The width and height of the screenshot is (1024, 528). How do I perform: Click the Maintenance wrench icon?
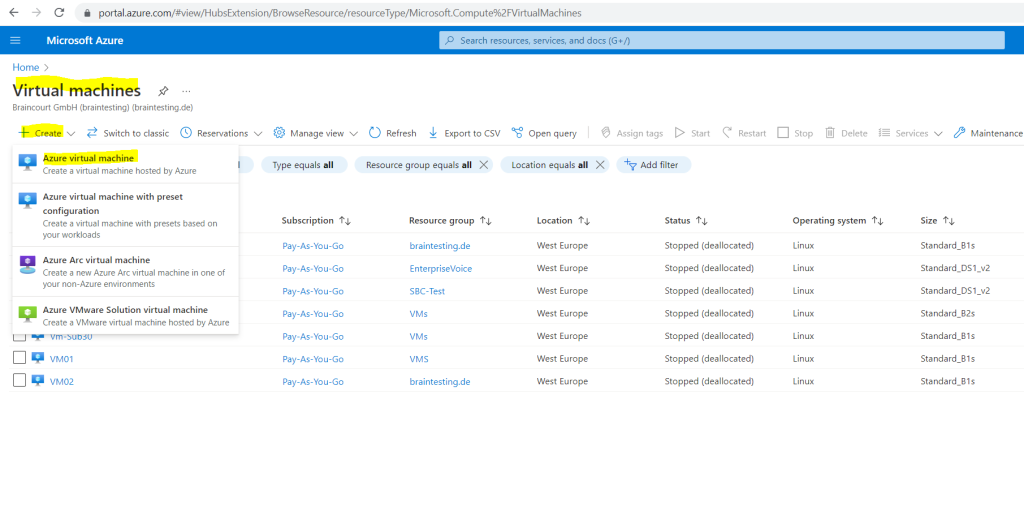[x=959, y=133]
